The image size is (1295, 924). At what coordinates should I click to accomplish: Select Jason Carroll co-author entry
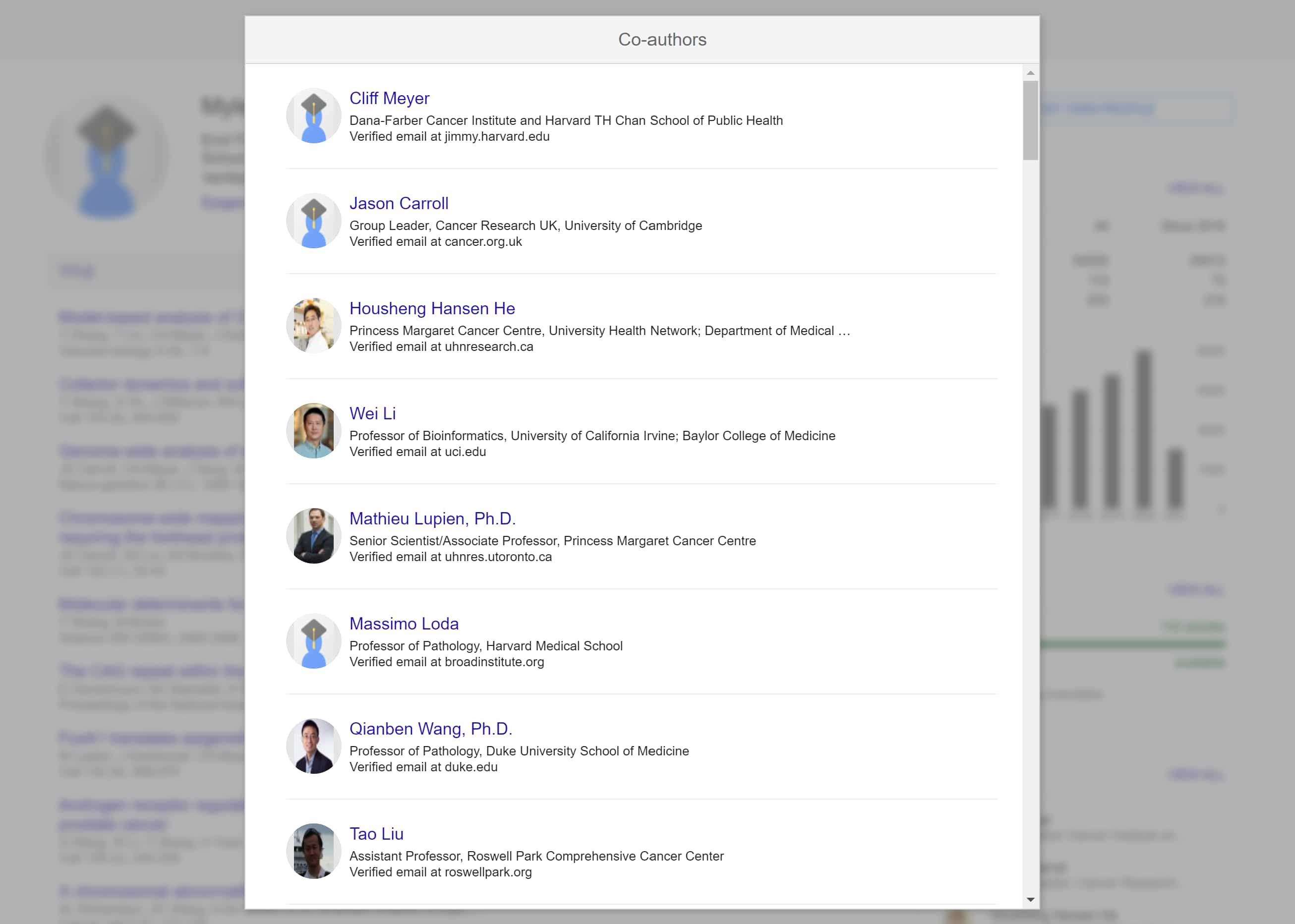640,221
